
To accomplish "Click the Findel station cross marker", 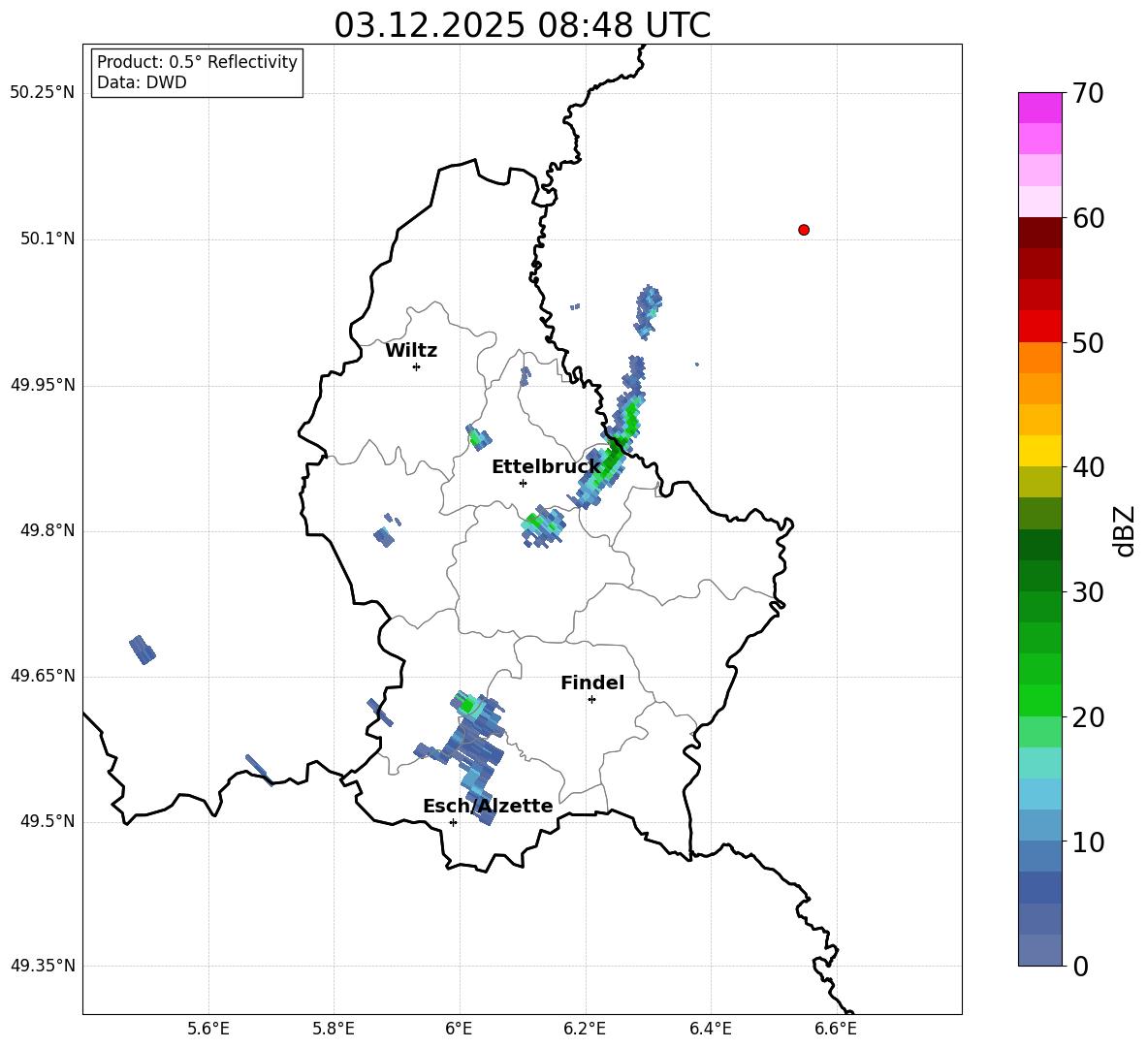I will 591,700.
